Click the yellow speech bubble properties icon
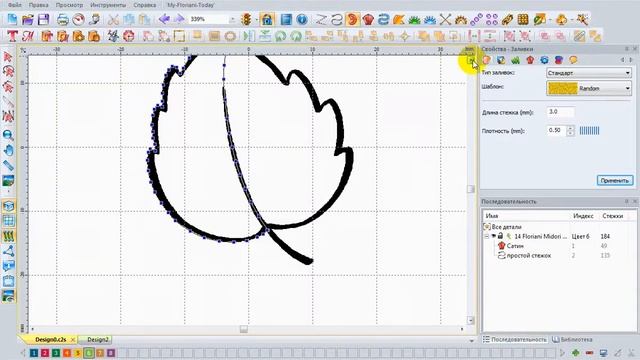This screenshot has height=360, width=640. [x=573, y=60]
